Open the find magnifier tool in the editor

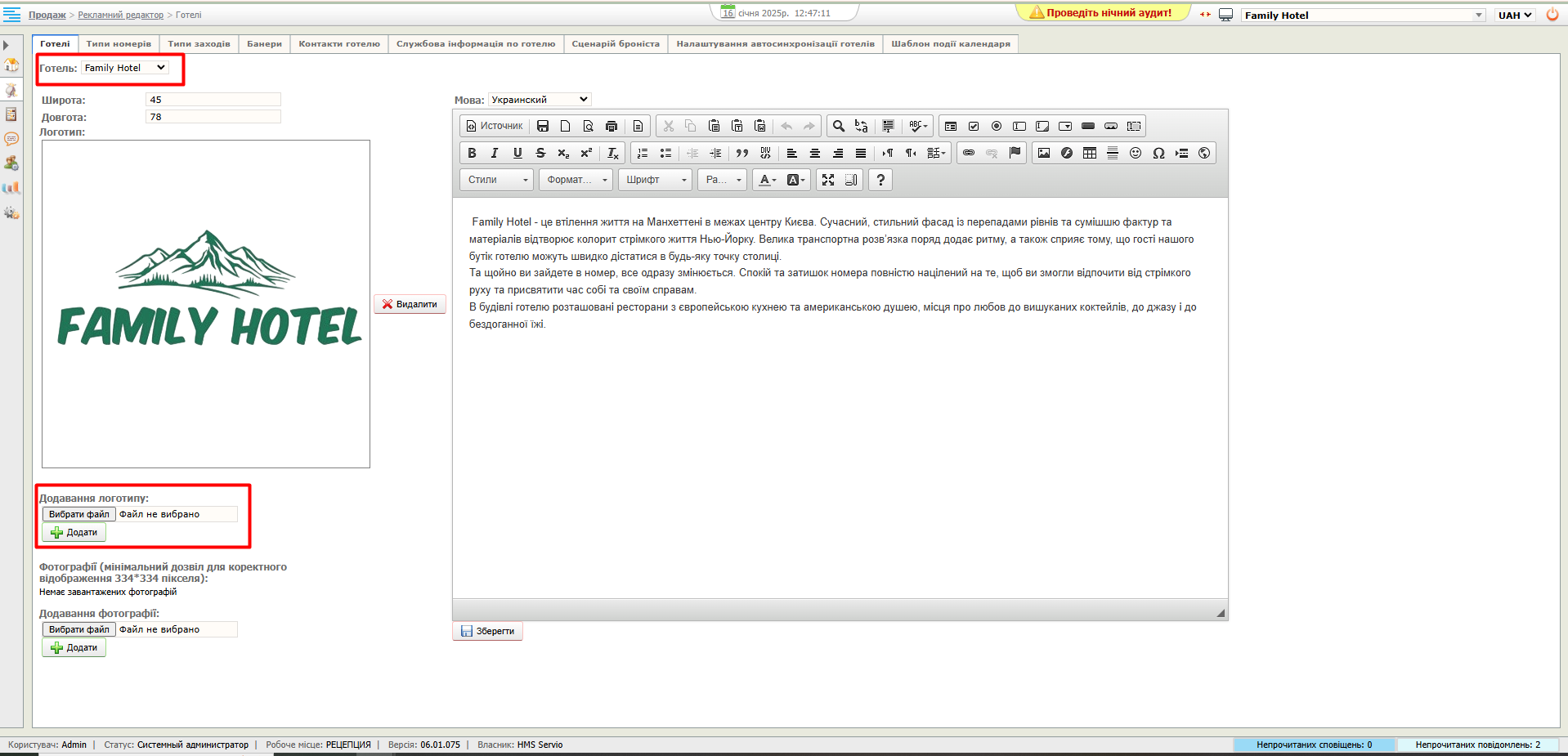[x=838, y=126]
